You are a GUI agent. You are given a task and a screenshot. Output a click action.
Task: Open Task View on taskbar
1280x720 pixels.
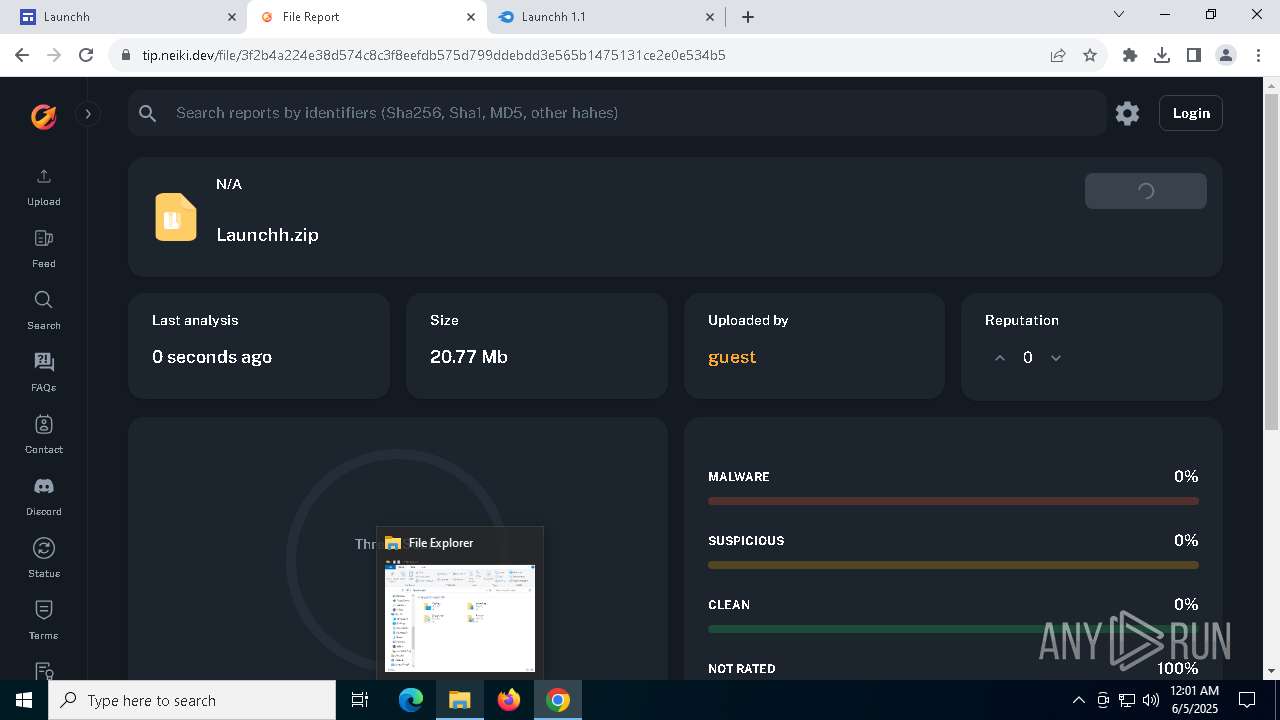coord(360,700)
